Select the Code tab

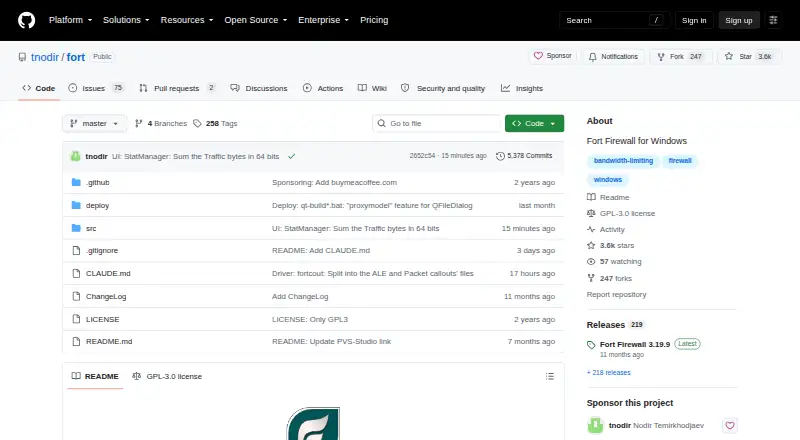(38, 88)
